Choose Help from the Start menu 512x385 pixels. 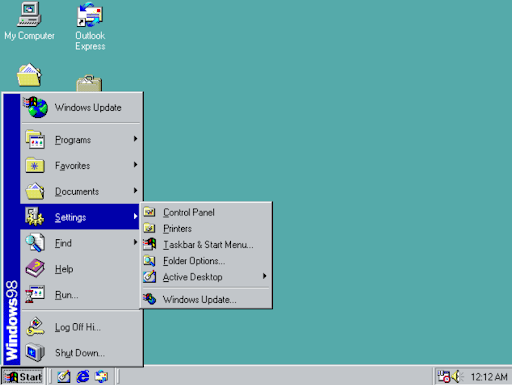(80, 269)
